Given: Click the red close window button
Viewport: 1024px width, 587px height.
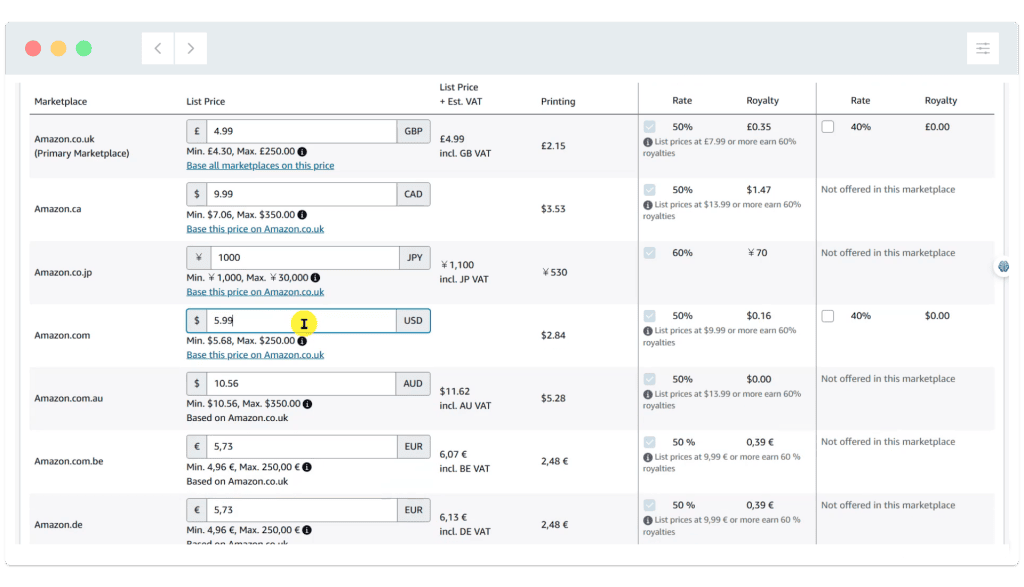Looking at the screenshot, I should point(33,48).
